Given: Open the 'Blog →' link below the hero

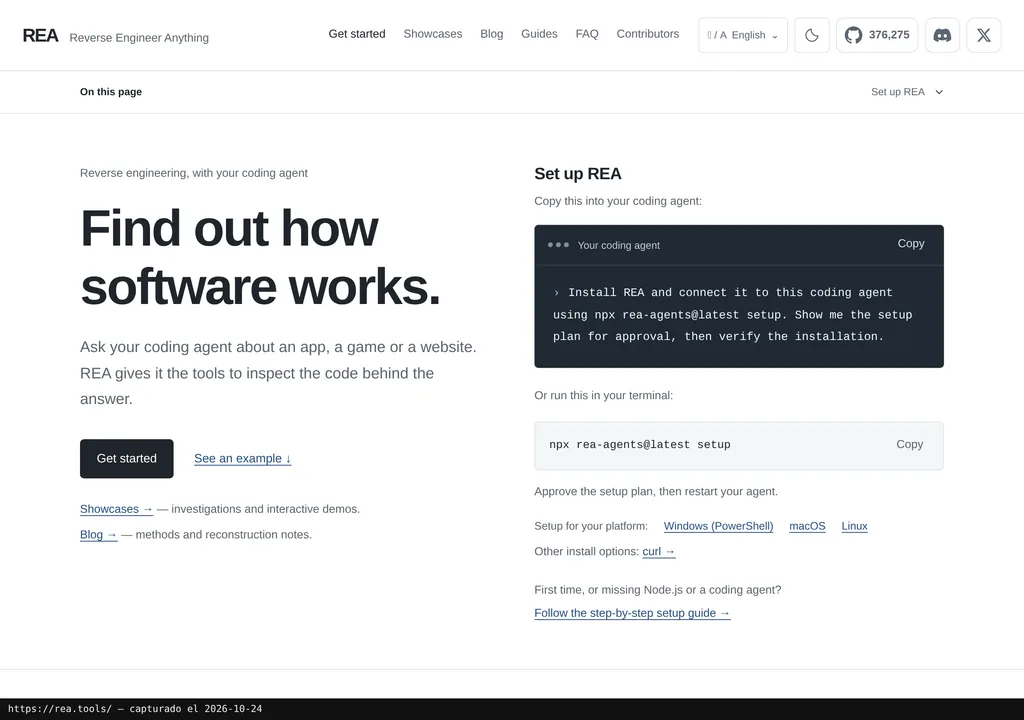Looking at the screenshot, I should (99, 534).
